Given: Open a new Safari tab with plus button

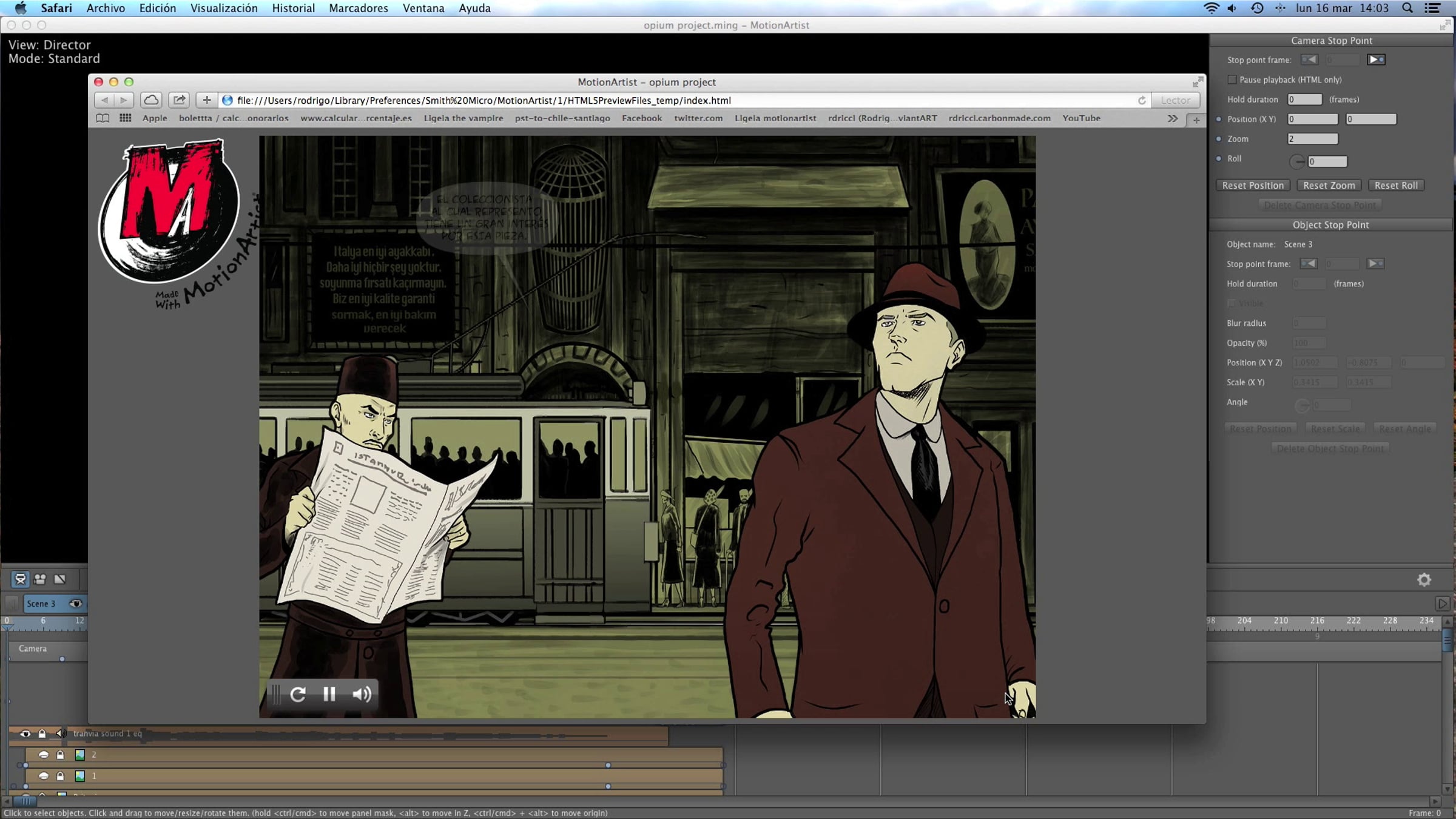Looking at the screenshot, I should [1196, 120].
